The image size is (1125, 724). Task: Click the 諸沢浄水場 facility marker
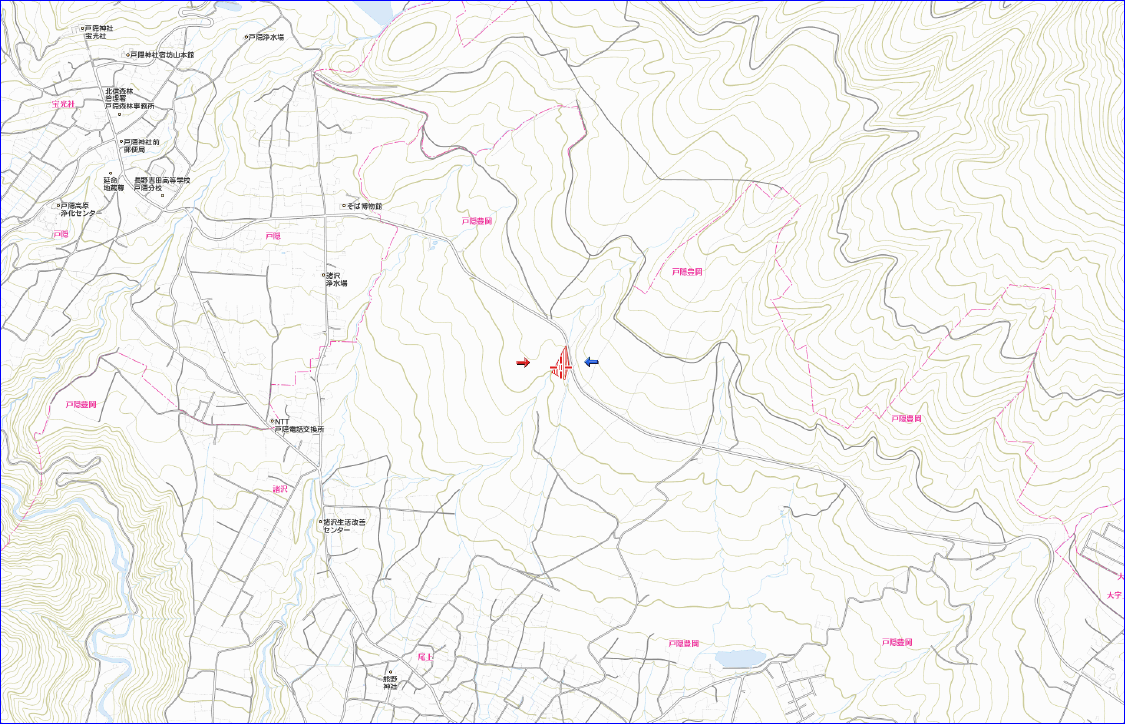coord(324,276)
